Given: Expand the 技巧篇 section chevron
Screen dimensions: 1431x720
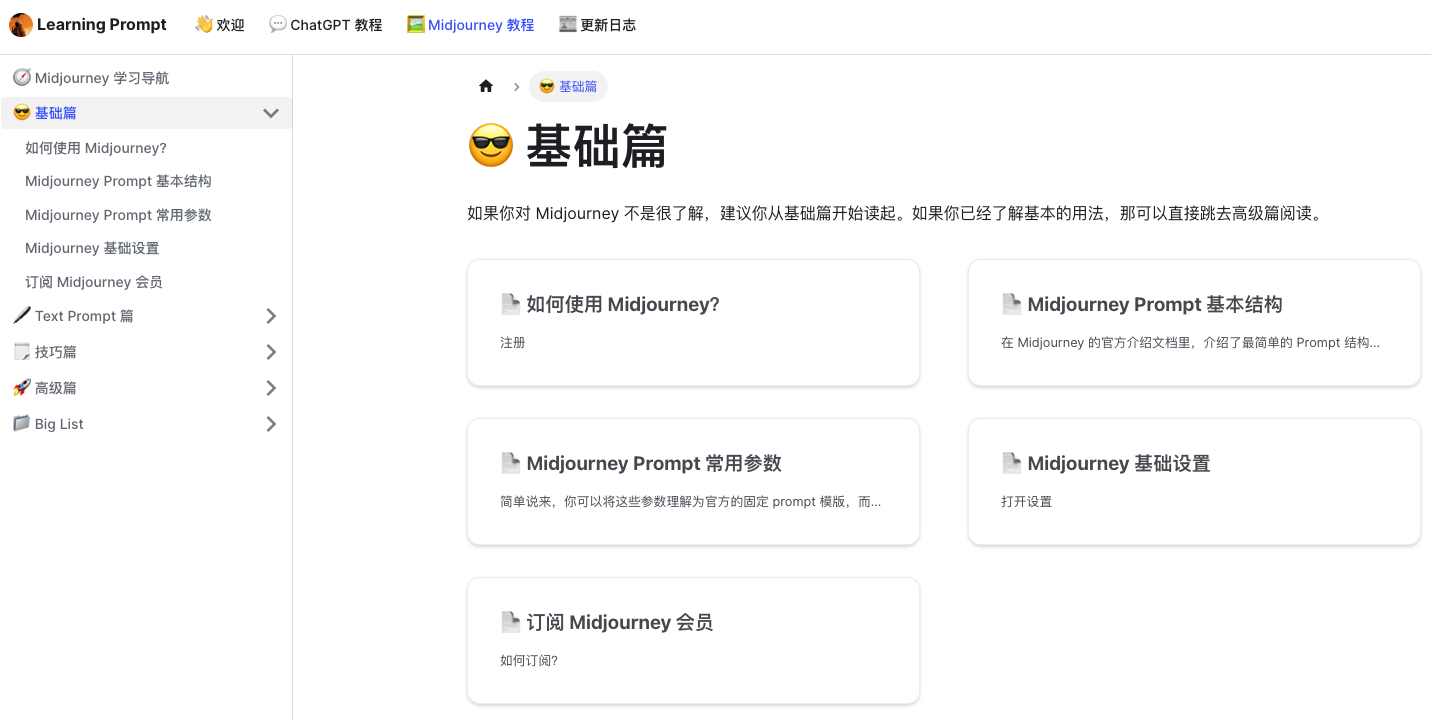Looking at the screenshot, I should [271, 352].
